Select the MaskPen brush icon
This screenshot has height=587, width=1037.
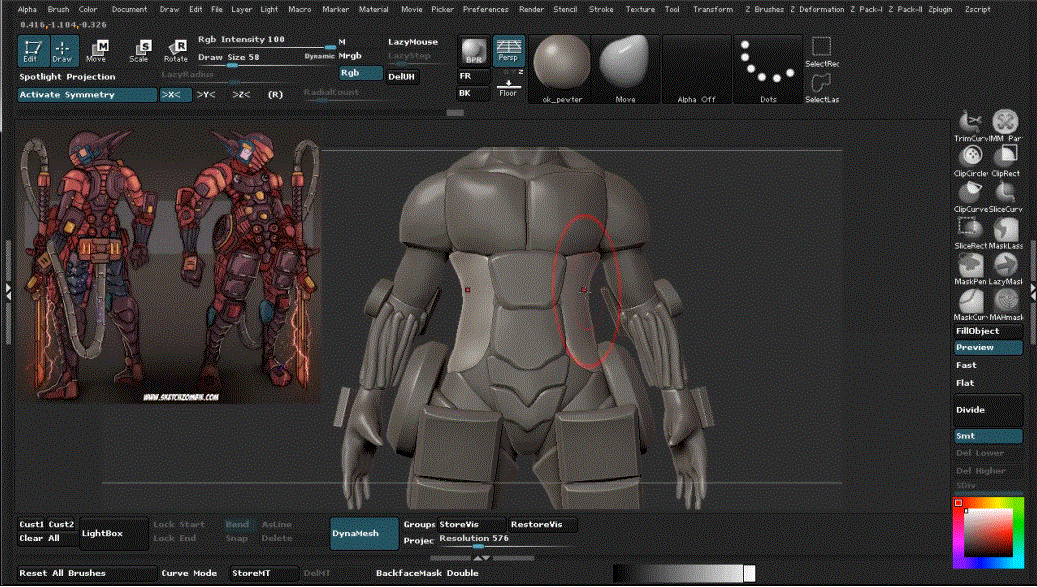970,268
